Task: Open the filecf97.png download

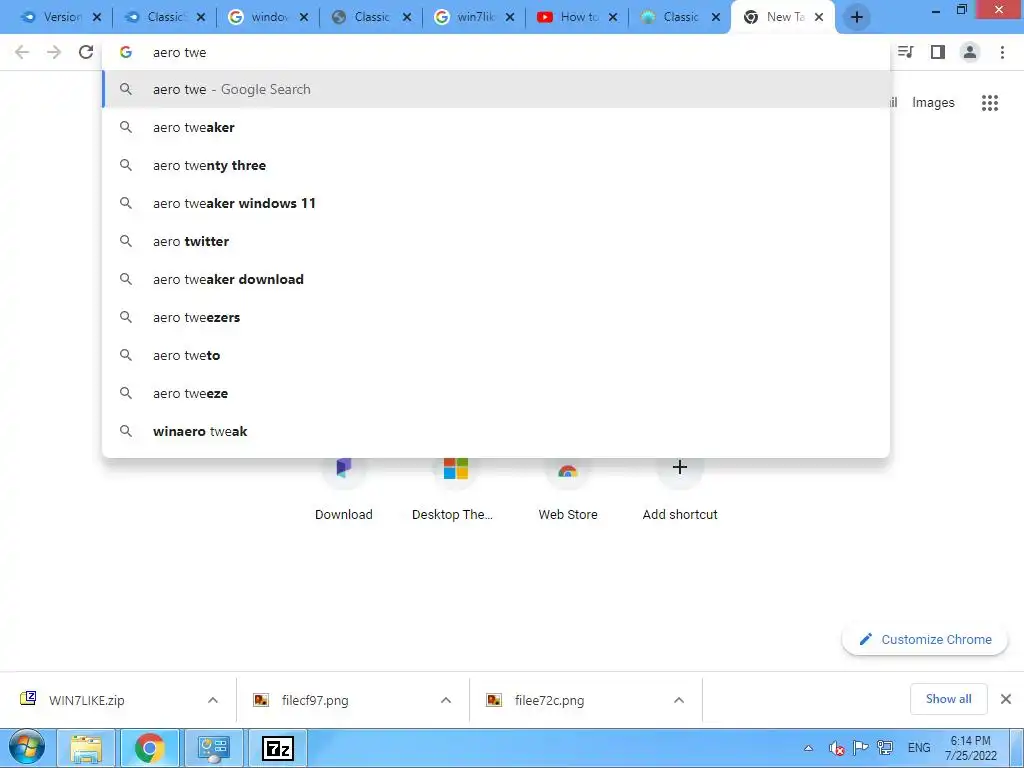Action: (x=315, y=700)
